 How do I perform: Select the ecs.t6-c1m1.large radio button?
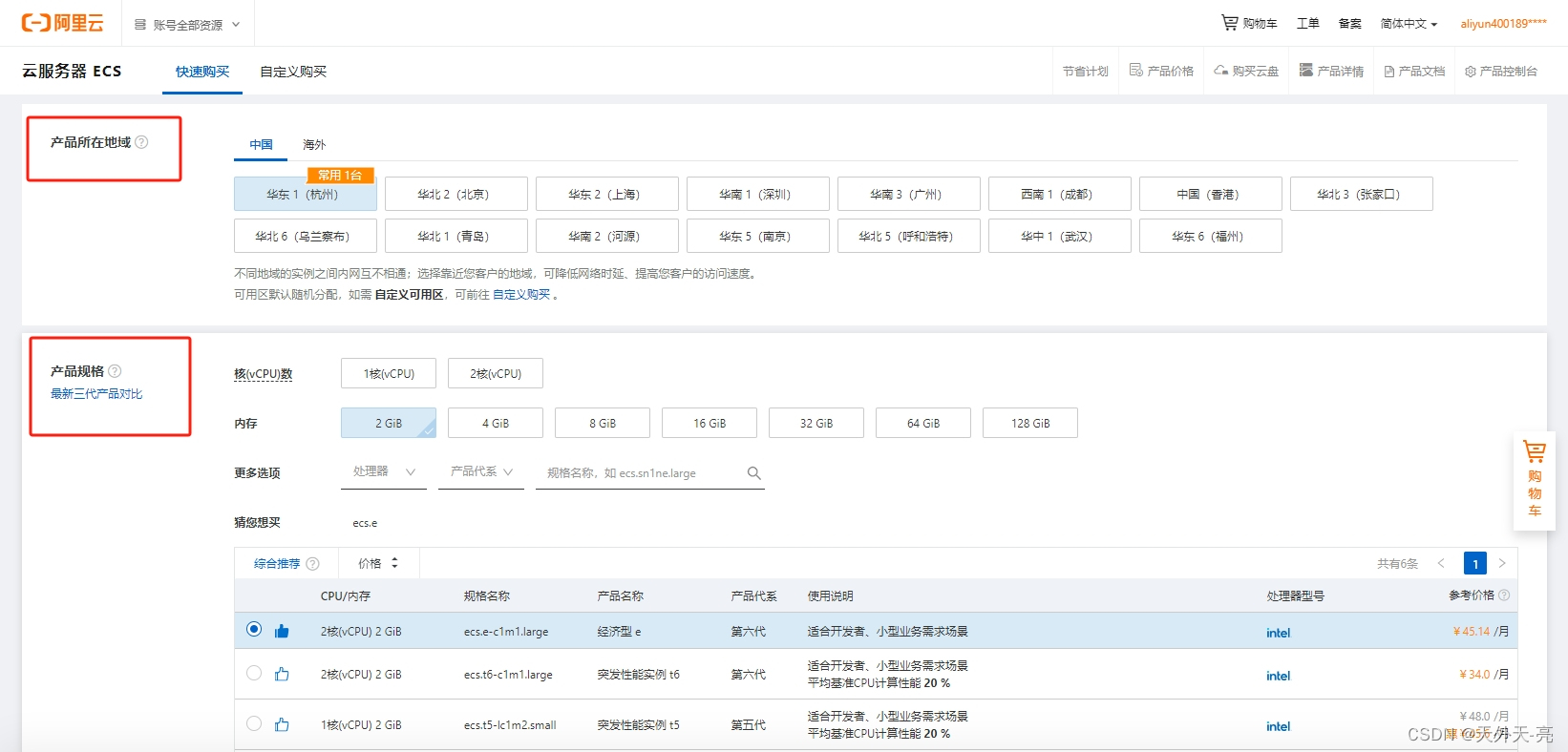pyautogui.click(x=253, y=673)
